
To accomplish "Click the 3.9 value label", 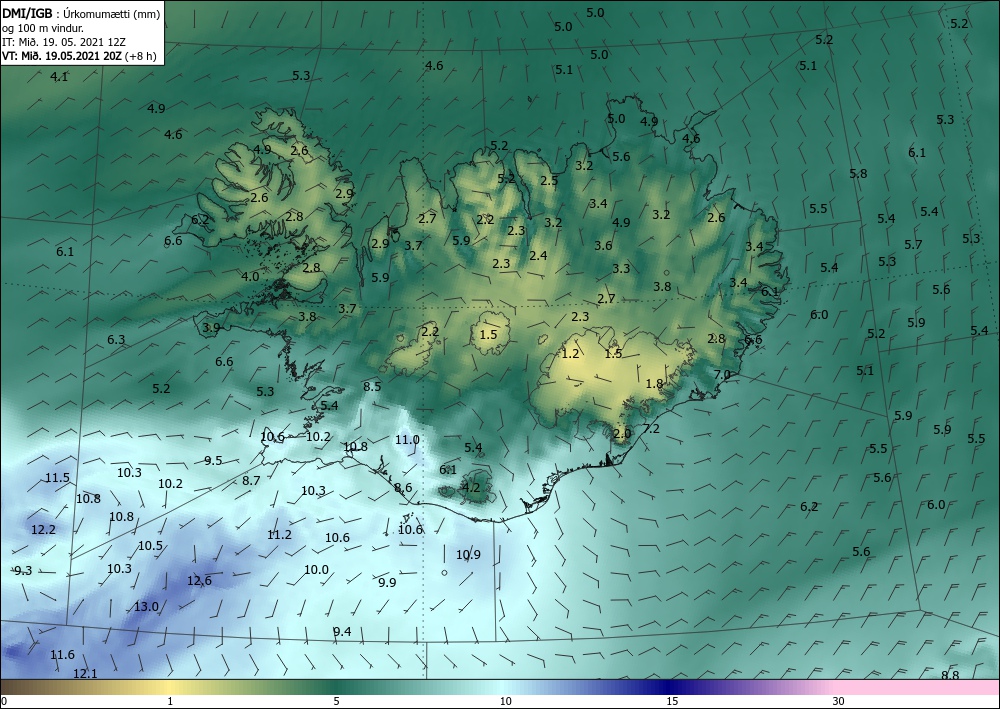I will (x=211, y=327).
